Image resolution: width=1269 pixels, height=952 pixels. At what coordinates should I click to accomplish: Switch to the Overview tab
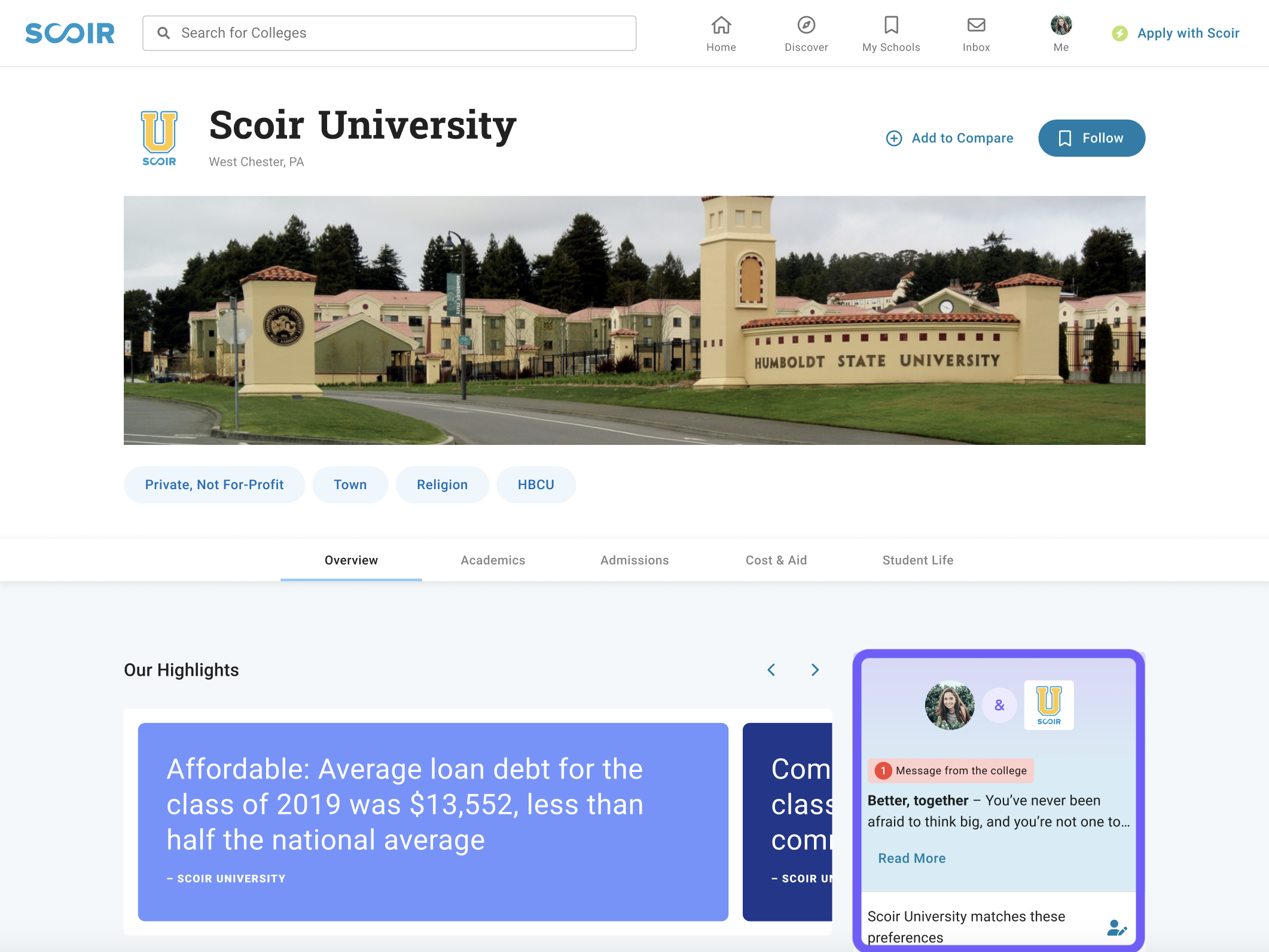point(351,560)
